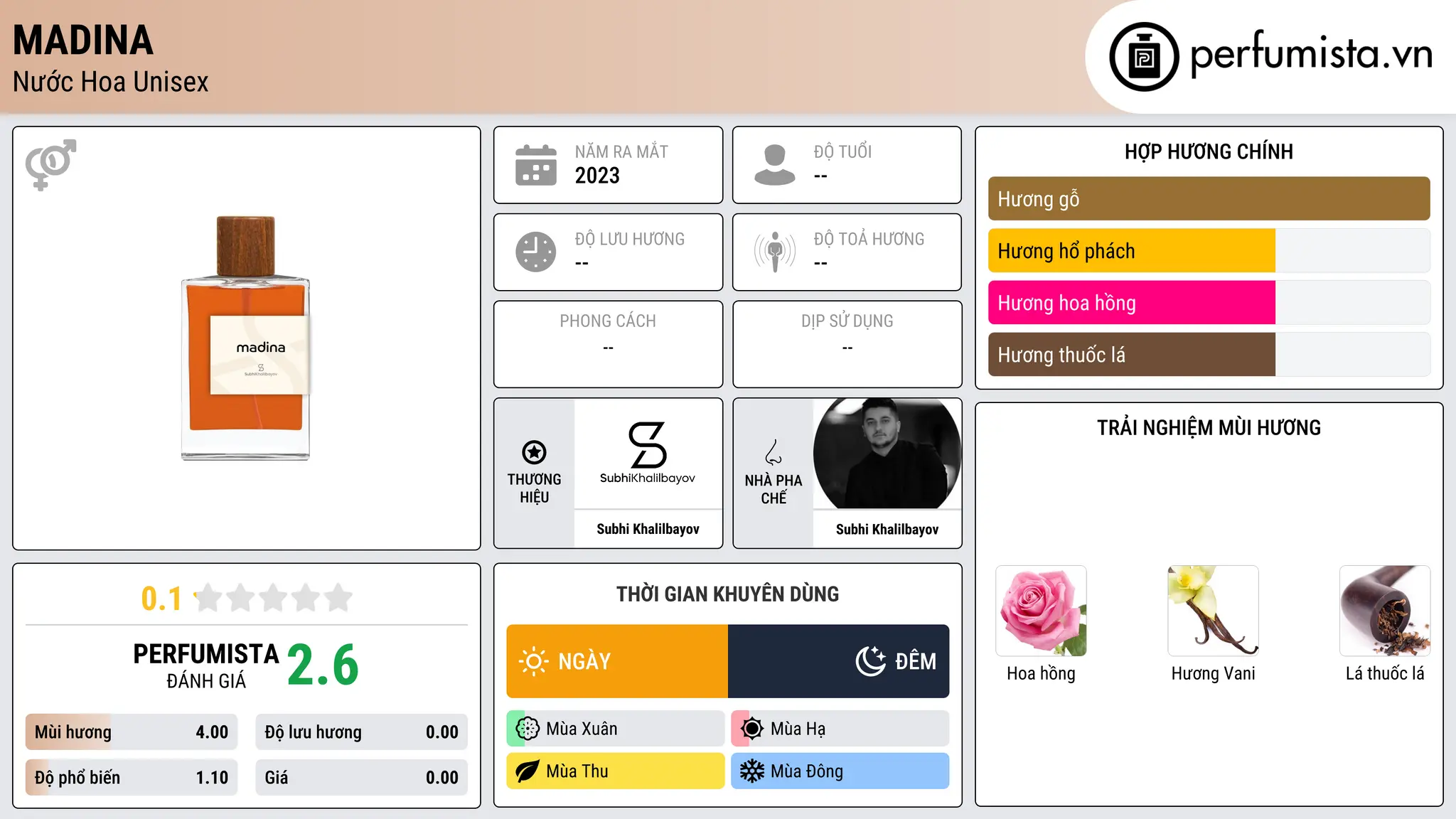Screen dimensions: 1456x819
Task: Click the 2.6 Perfumista score
Action: click(323, 665)
